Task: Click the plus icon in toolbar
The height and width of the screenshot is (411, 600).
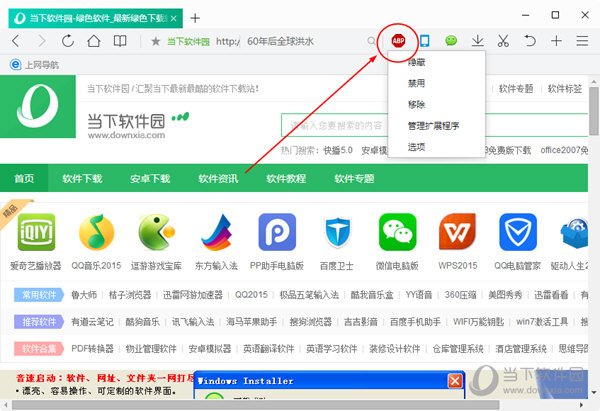Action: pos(556,41)
